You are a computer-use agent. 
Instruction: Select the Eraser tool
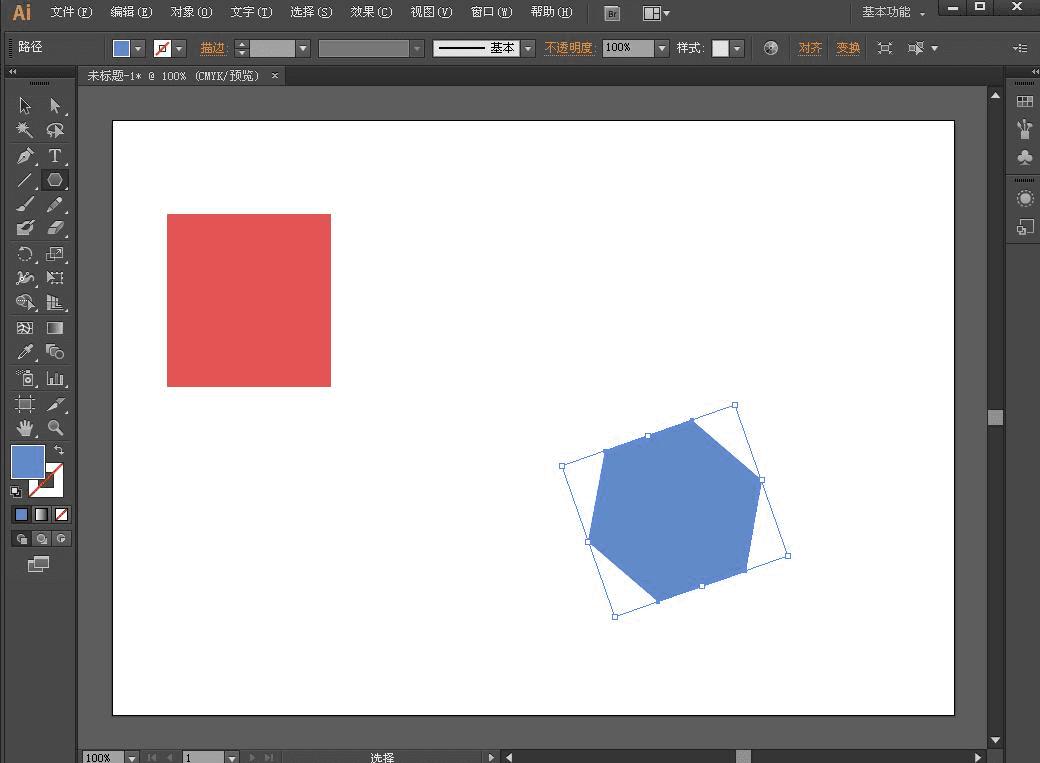pyautogui.click(x=55, y=228)
